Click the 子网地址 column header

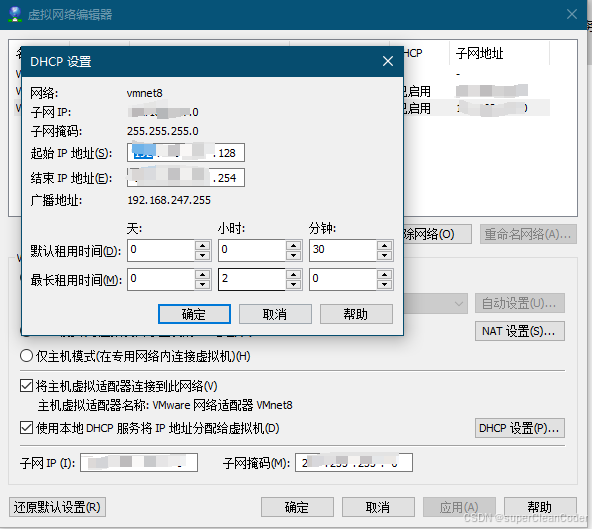(499, 53)
